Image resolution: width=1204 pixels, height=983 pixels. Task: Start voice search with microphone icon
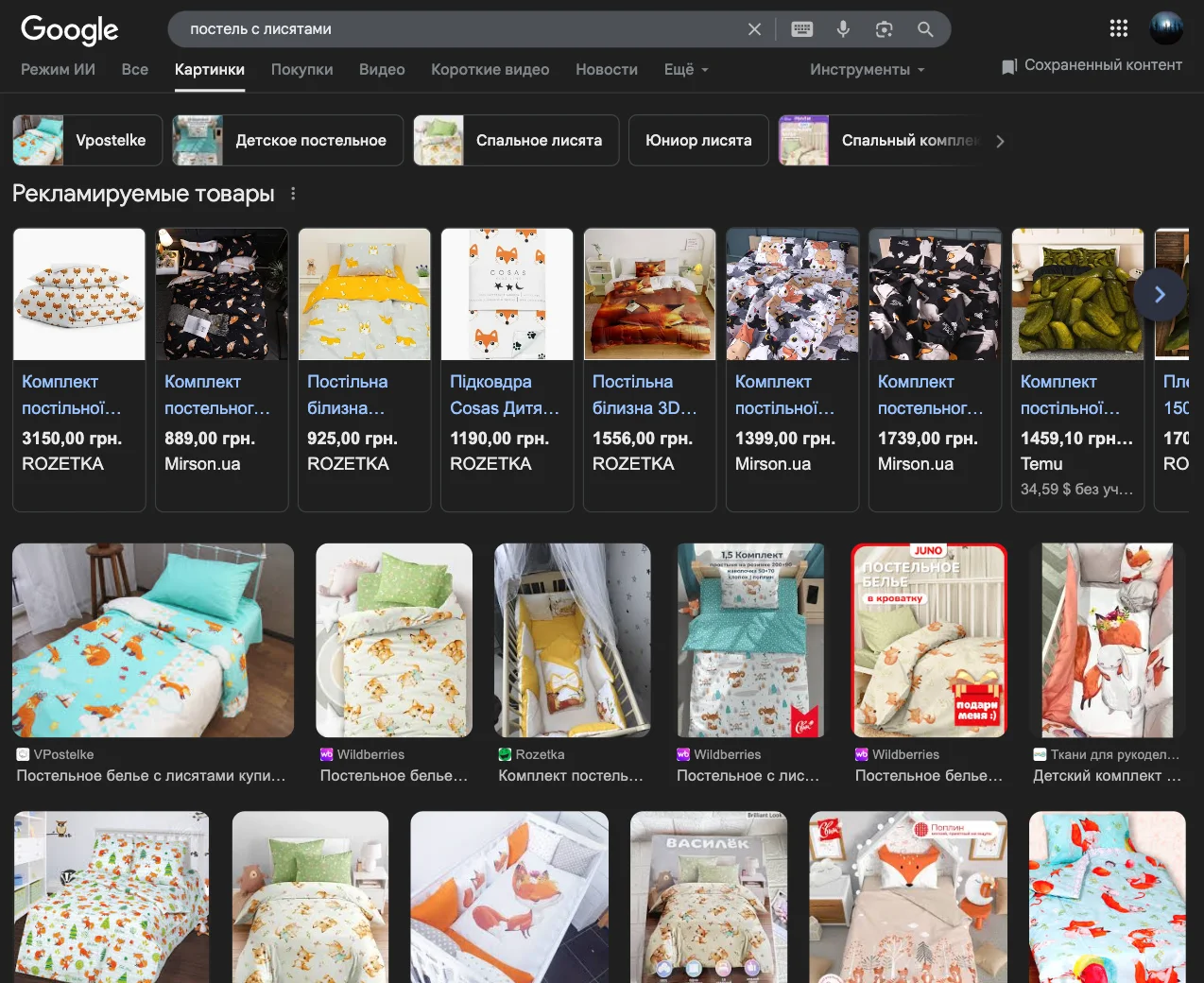tap(843, 29)
